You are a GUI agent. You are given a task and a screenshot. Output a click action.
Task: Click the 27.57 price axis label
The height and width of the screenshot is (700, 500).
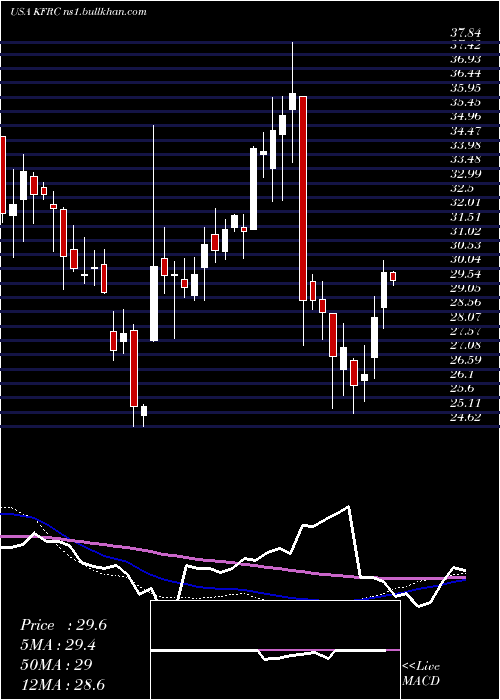pyautogui.click(x=465, y=331)
